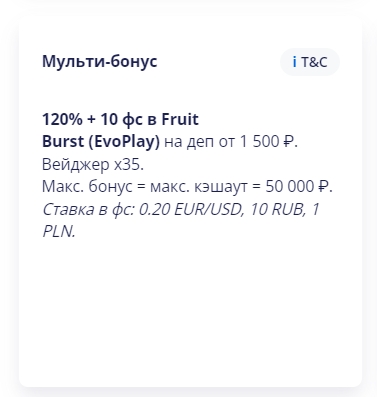Select the Мульти-бонус card title

tap(99, 61)
